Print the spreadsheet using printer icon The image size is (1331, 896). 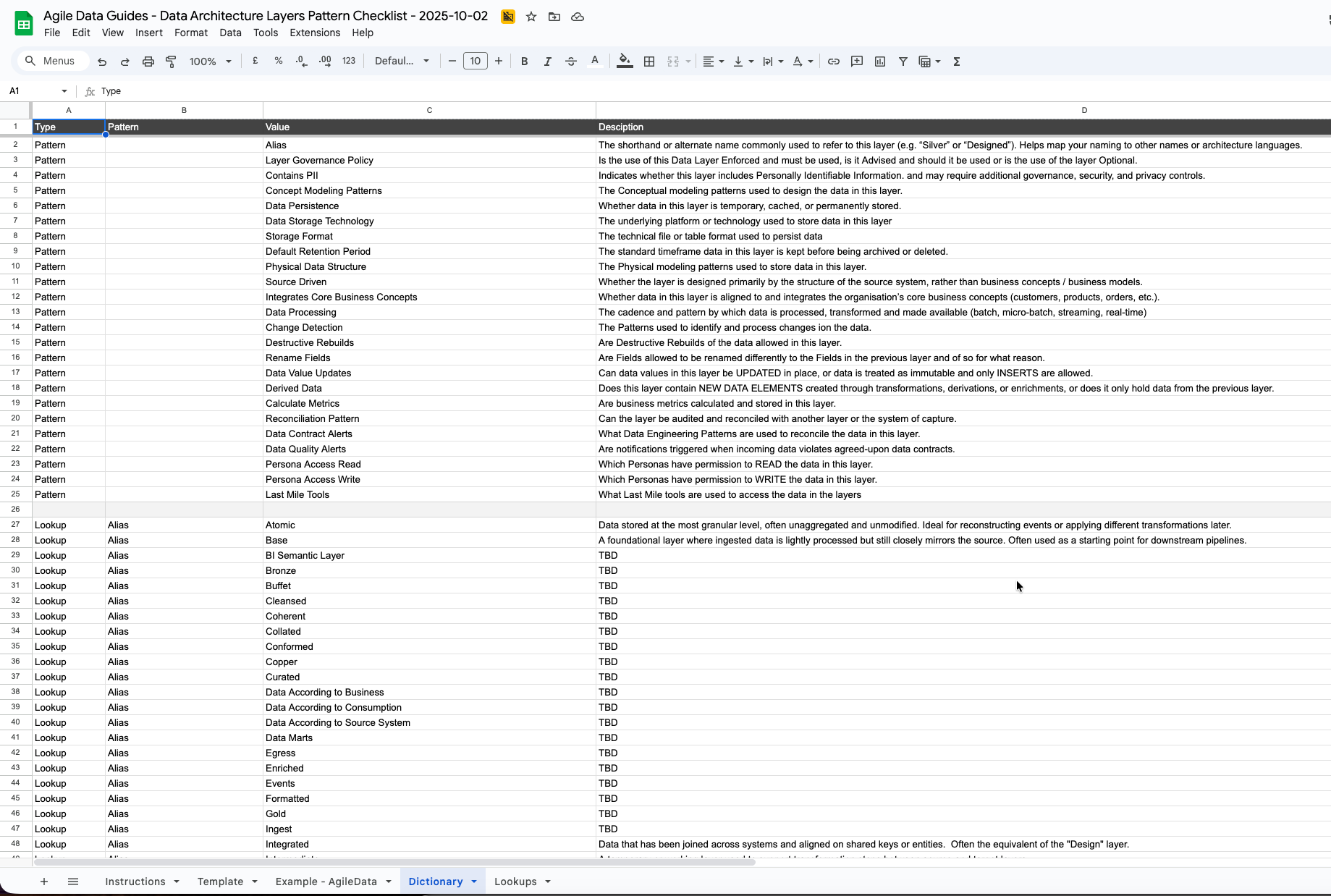pyautogui.click(x=148, y=62)
